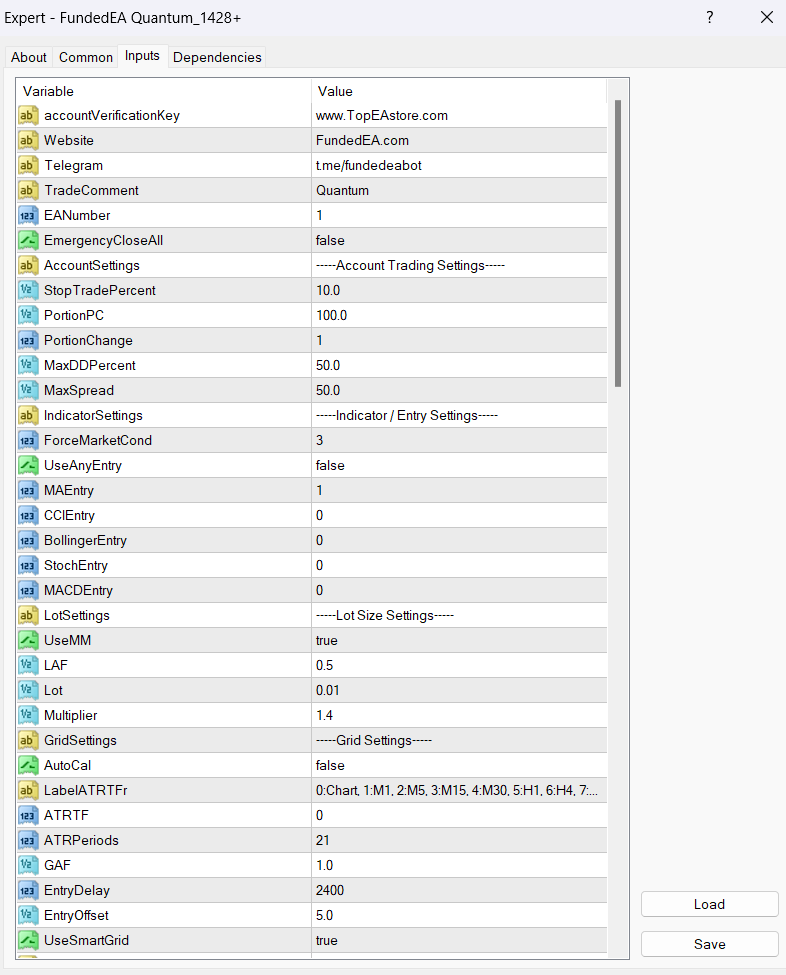This screenshot has width=786, height=975.
Task: Click the double-type icon next to StopTradePercent
Action: click(28, 291)
